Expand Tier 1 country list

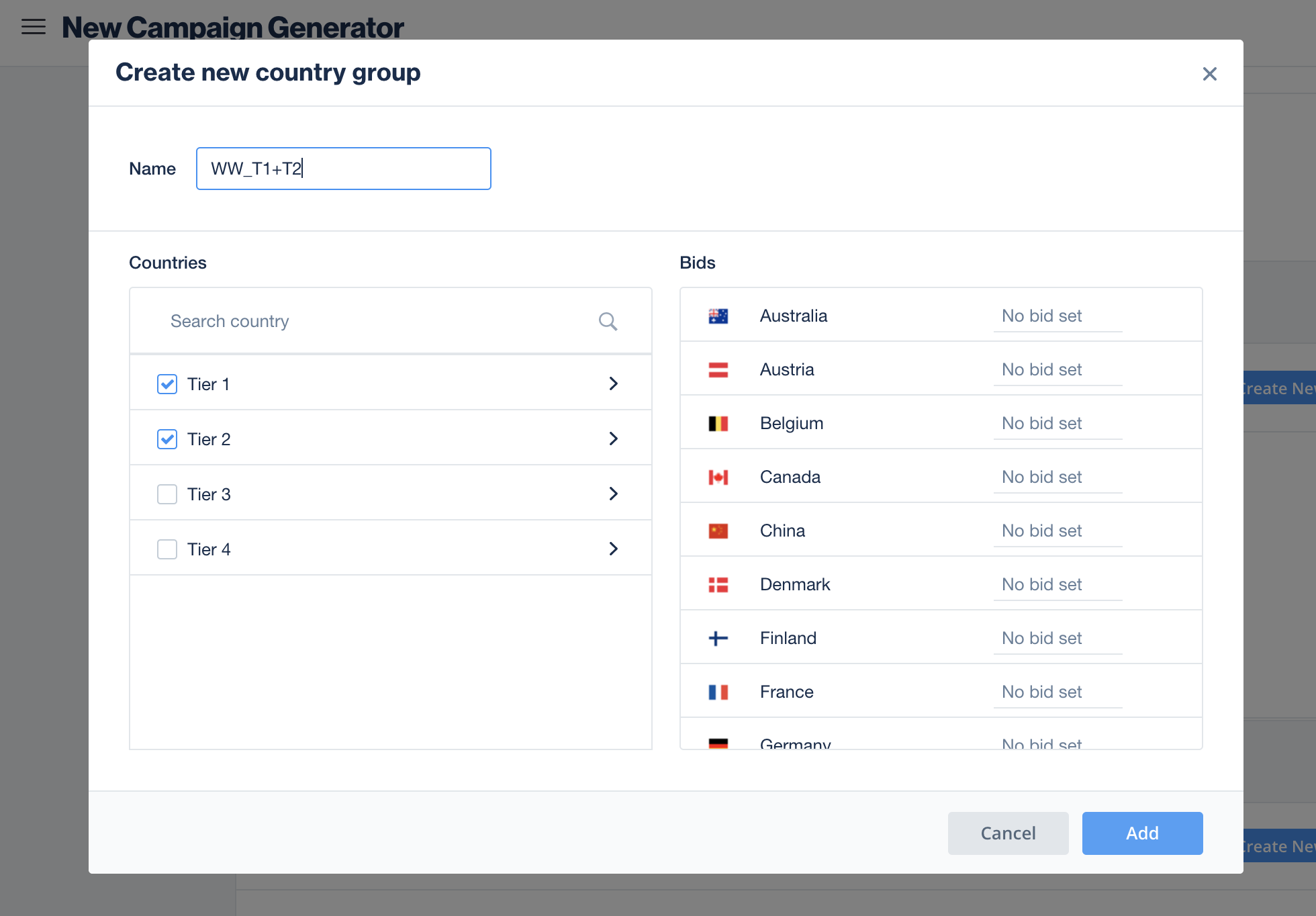coord(613,383)
